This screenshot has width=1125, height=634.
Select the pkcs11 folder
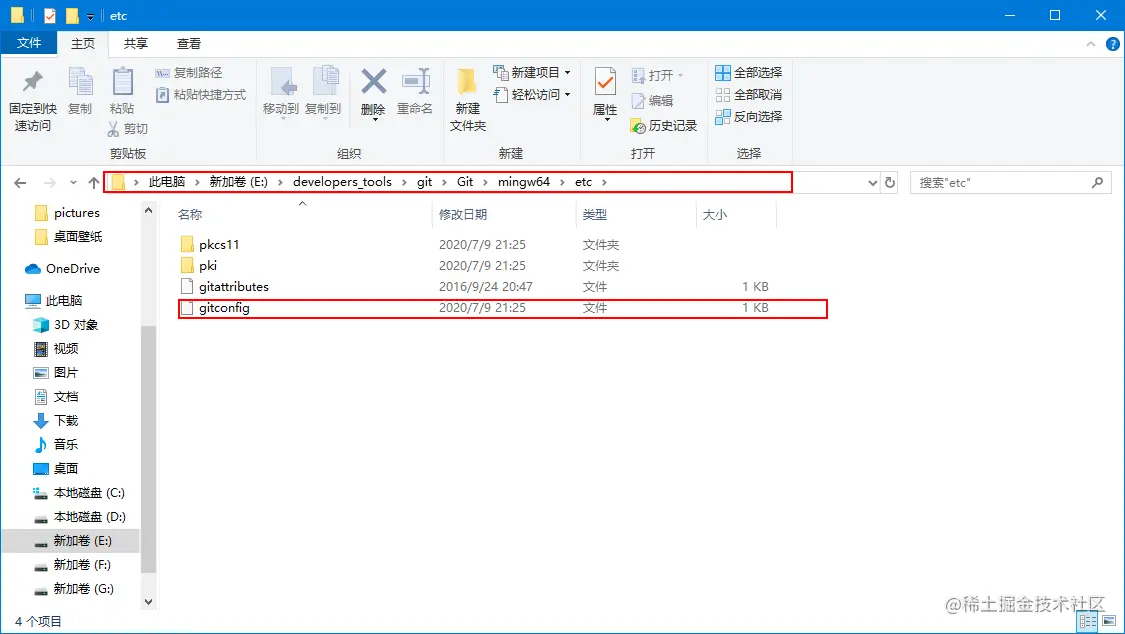pos(219,245)
